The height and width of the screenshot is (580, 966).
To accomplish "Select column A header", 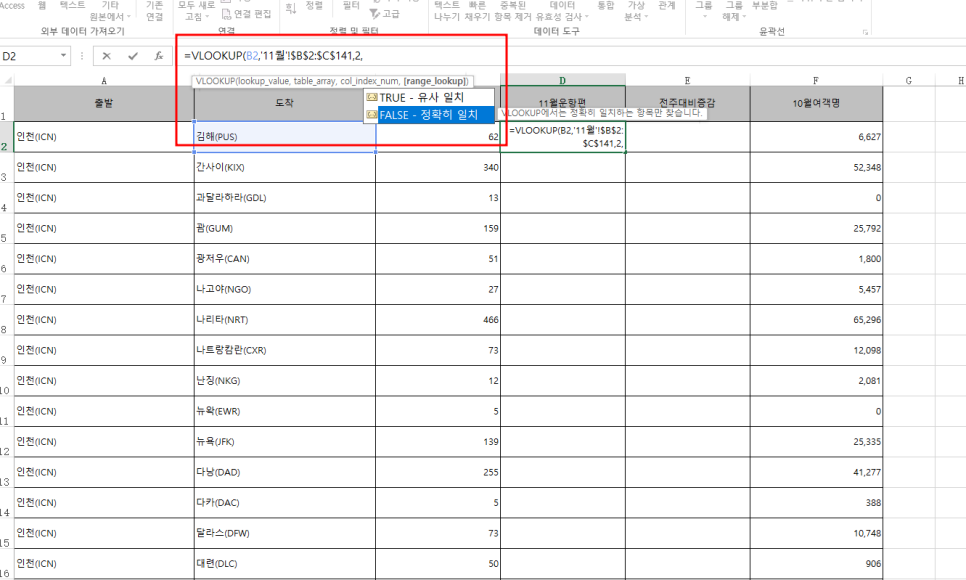I will click(104, 80).
